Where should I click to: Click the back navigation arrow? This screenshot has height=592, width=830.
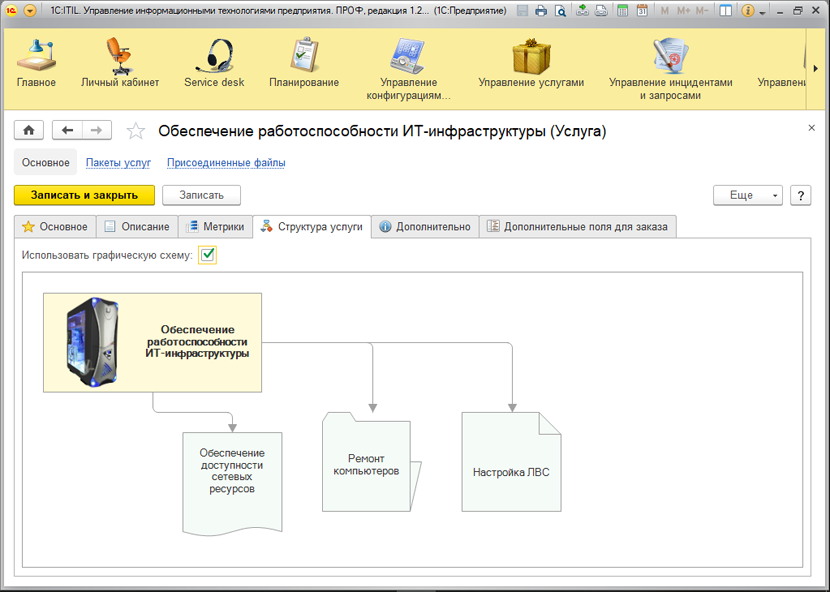[67, 131]
